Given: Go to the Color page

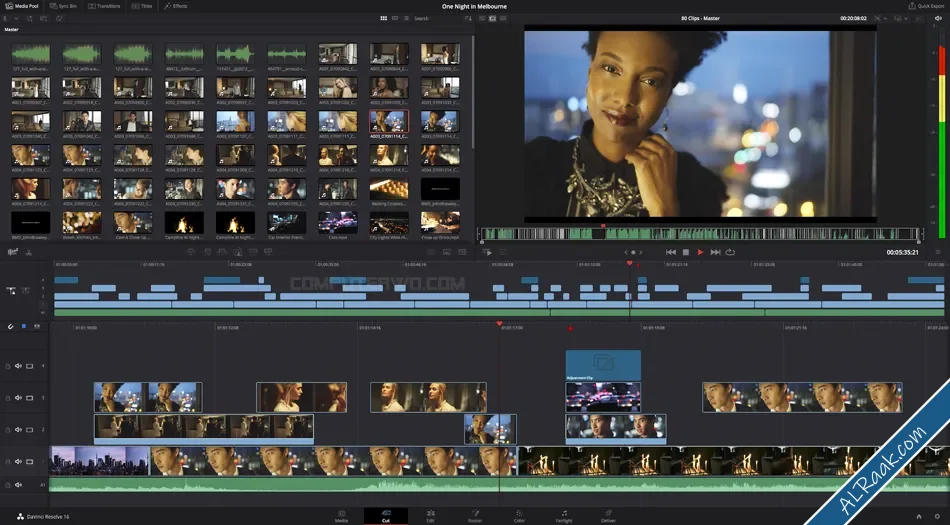Looking at the screenshot, I should tap(519, 516).
